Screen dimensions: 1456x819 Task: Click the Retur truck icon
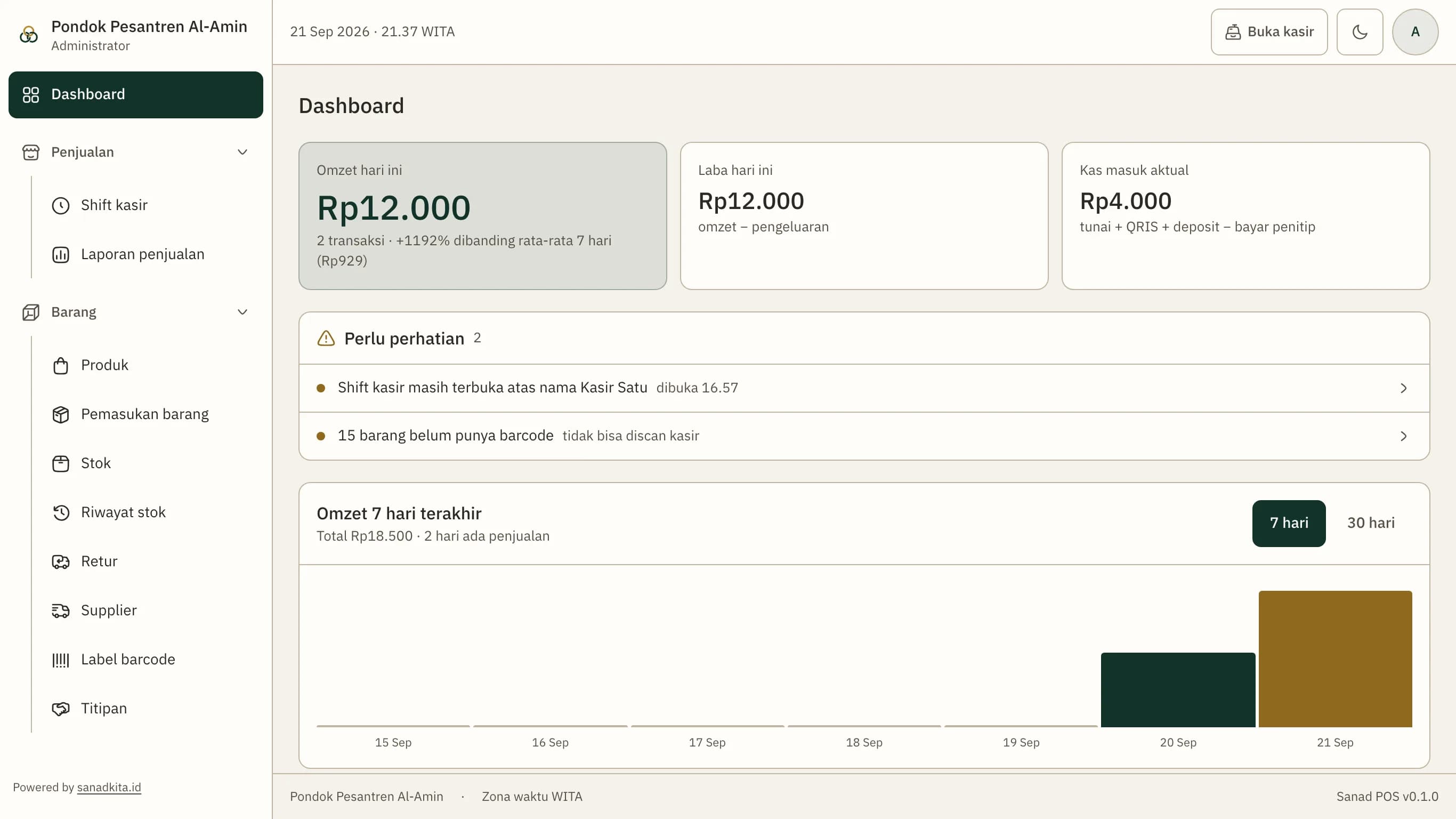click(60, 561)
